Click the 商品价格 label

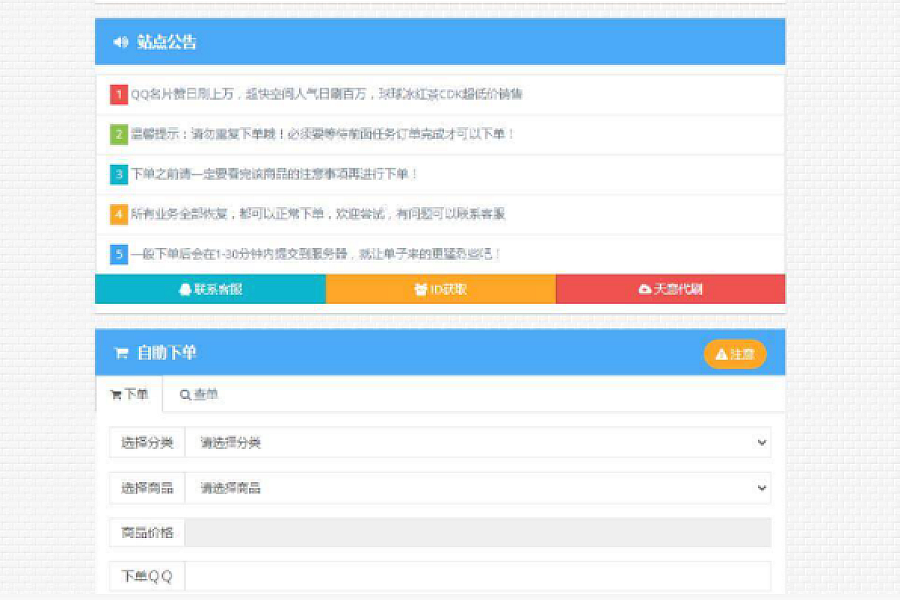pyautogui.click(x=147, y=533)
